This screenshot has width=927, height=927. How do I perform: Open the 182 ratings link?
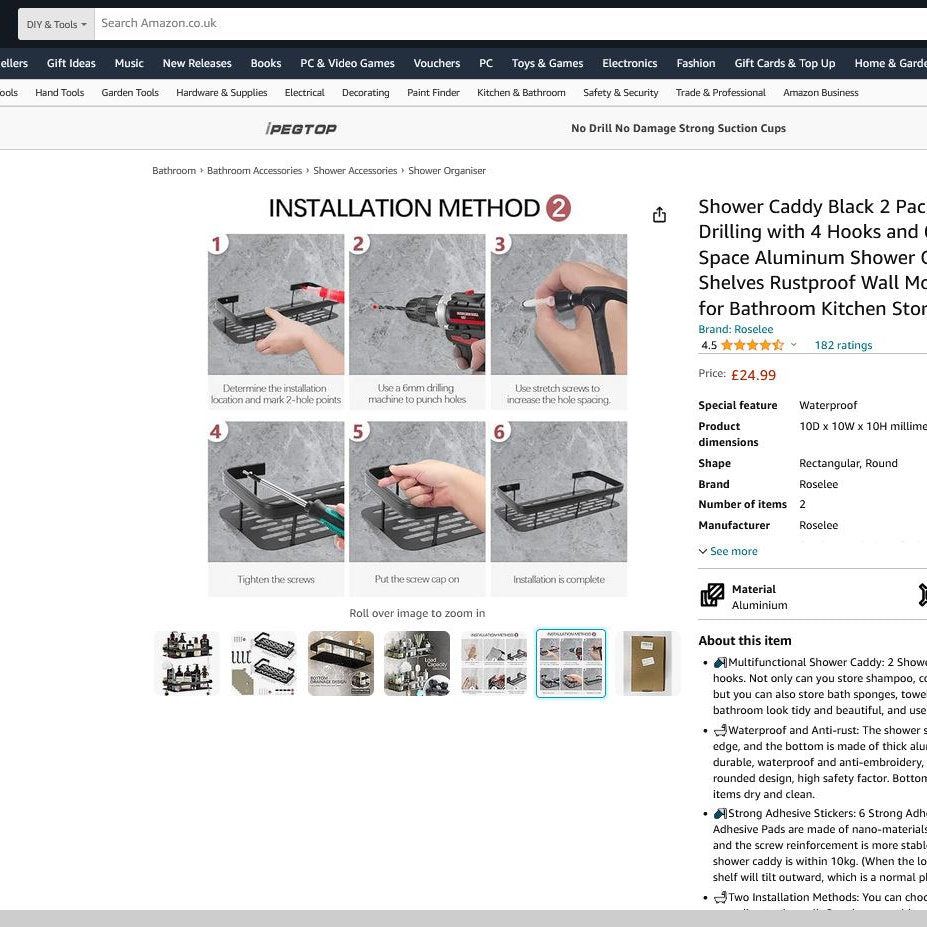coord(843,345)
